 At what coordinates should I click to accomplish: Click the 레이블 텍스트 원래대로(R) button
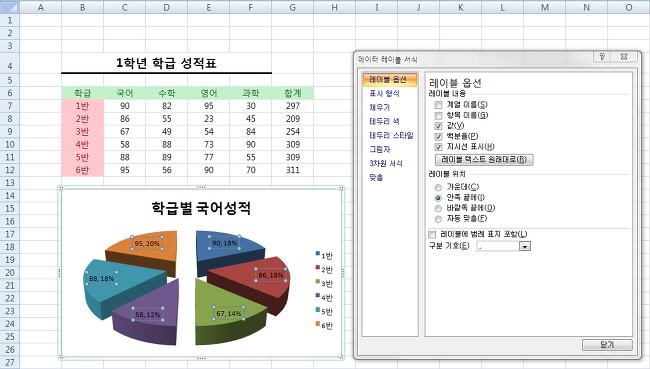484,160
